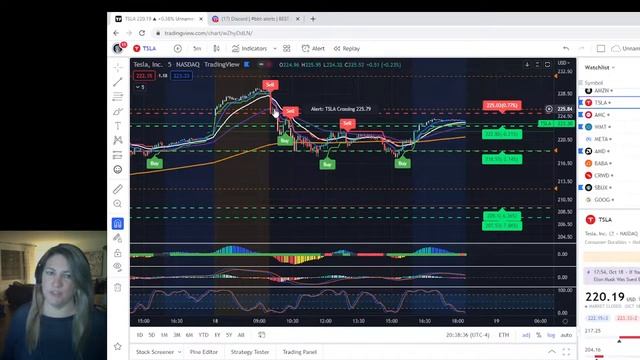
Task: Choose the All date range
Action: click(x=241, y=335)
